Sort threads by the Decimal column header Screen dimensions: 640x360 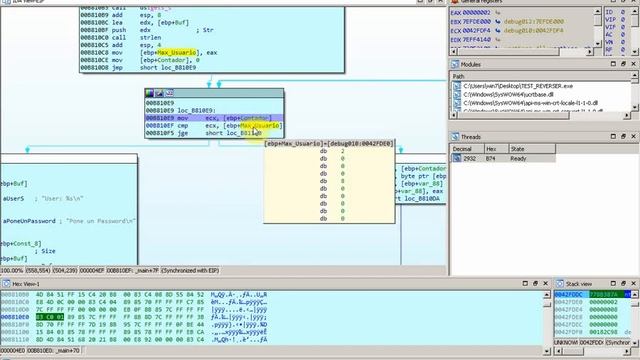pyautogui.click(x=467, y=149)
